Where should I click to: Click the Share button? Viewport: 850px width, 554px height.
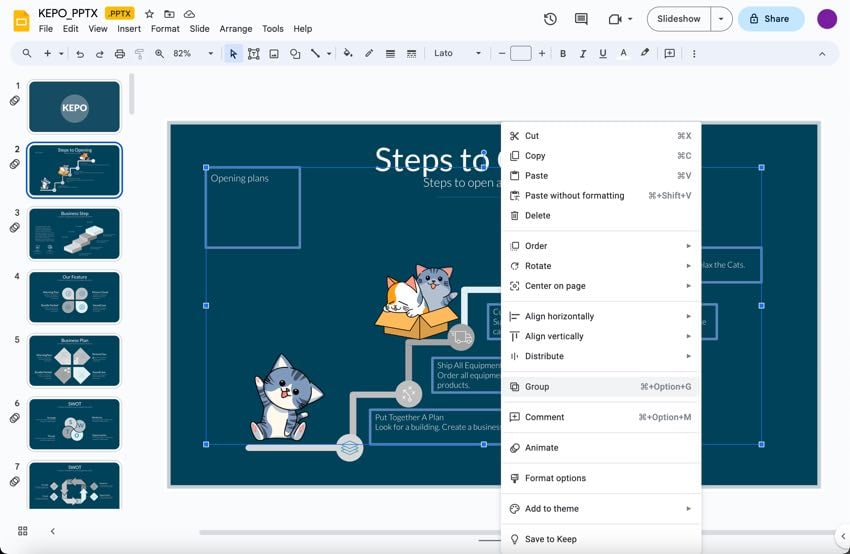(x=770, y=19)
